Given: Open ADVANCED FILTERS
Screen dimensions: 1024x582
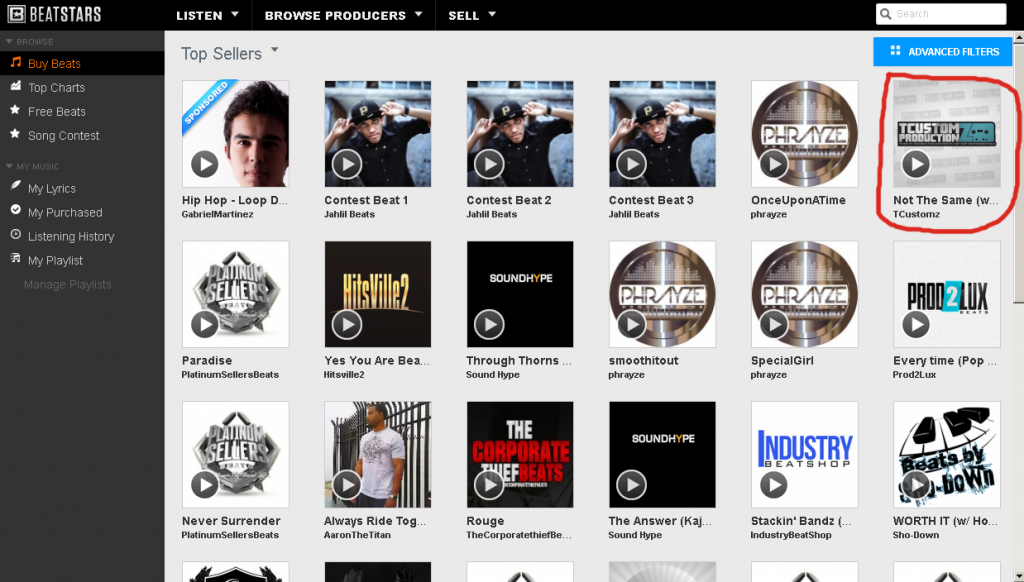Looking at the screenshot, I should 942,52.
